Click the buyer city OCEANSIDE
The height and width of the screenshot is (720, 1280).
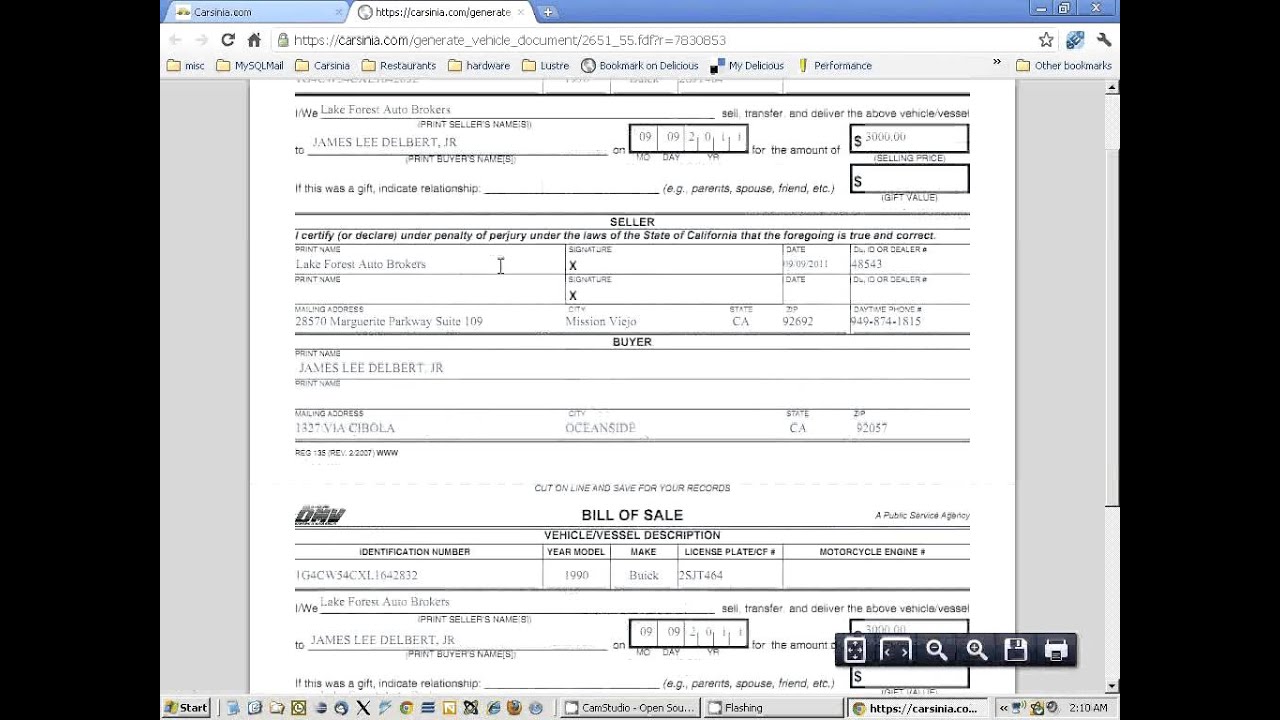600,428
